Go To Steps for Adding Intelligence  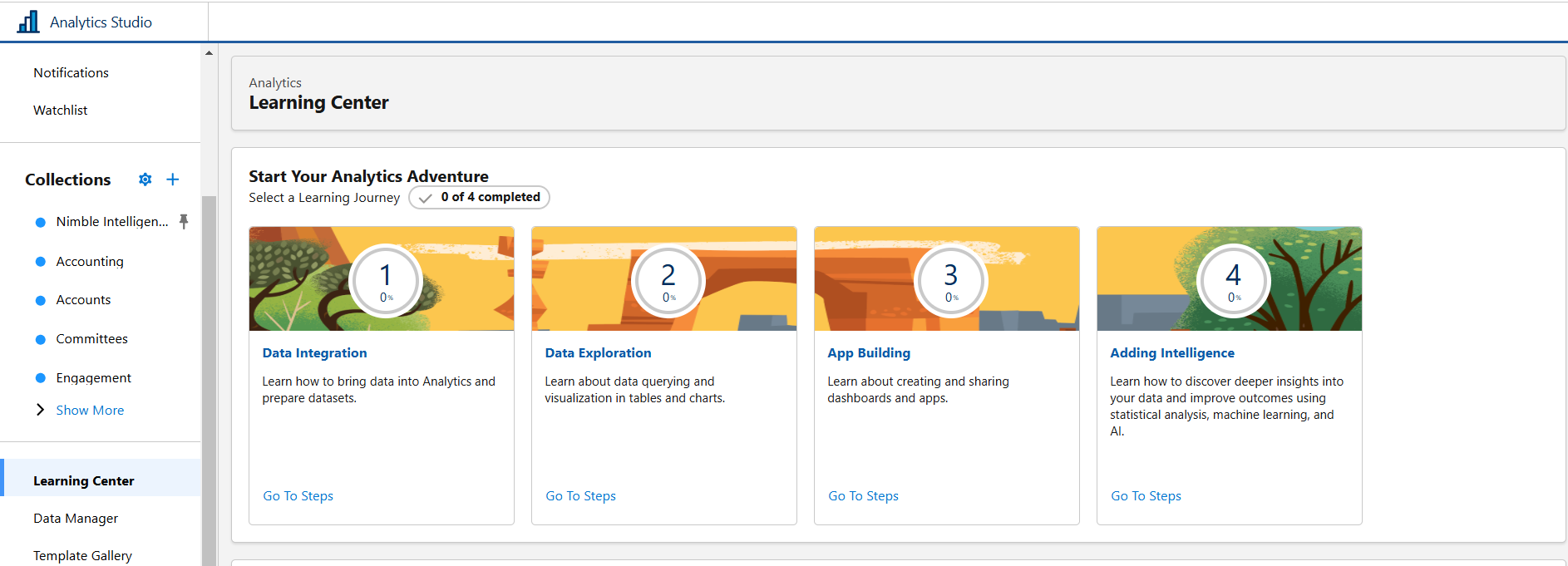pos(1146,496)
